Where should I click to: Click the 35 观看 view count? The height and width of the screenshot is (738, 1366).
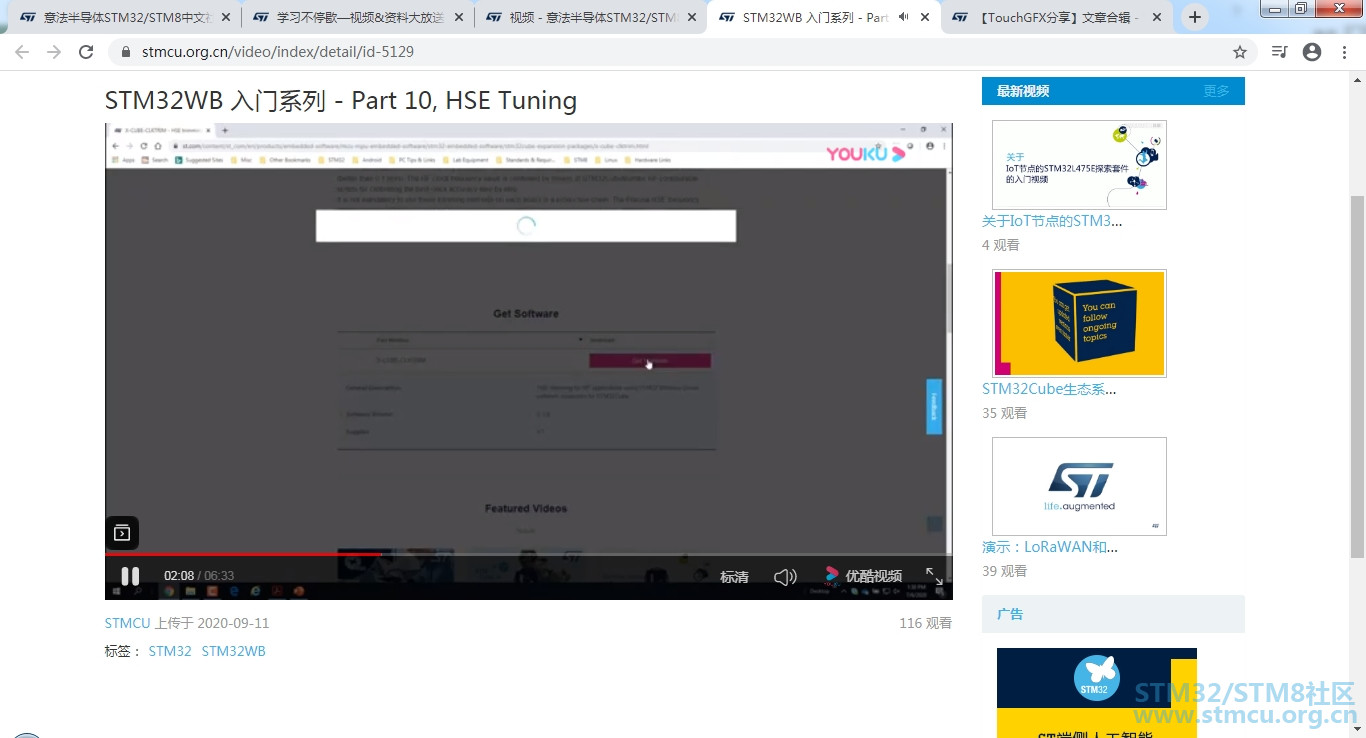point(1004,413)
